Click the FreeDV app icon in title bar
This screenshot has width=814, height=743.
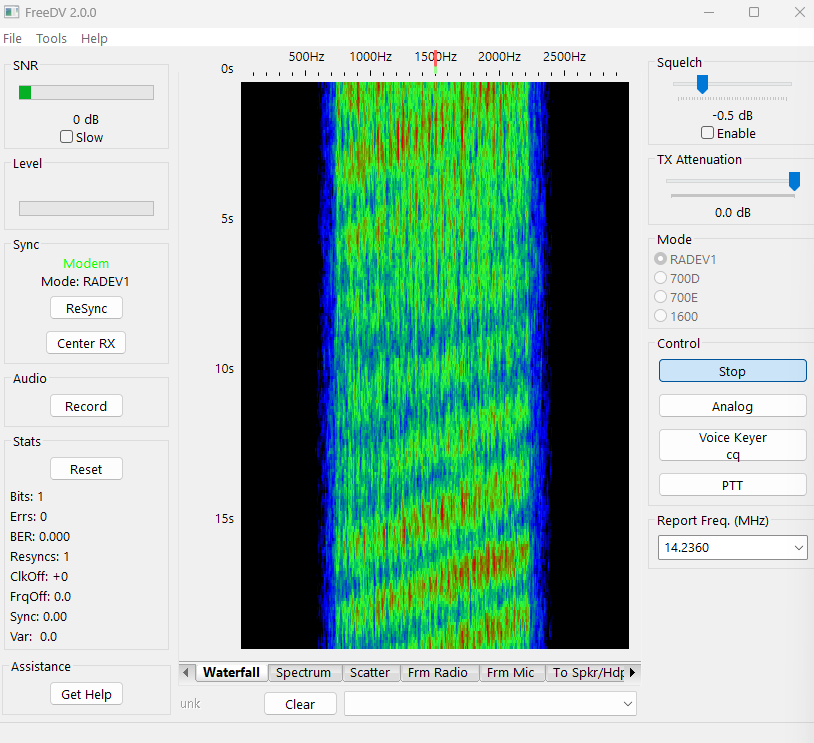point(11,12)
